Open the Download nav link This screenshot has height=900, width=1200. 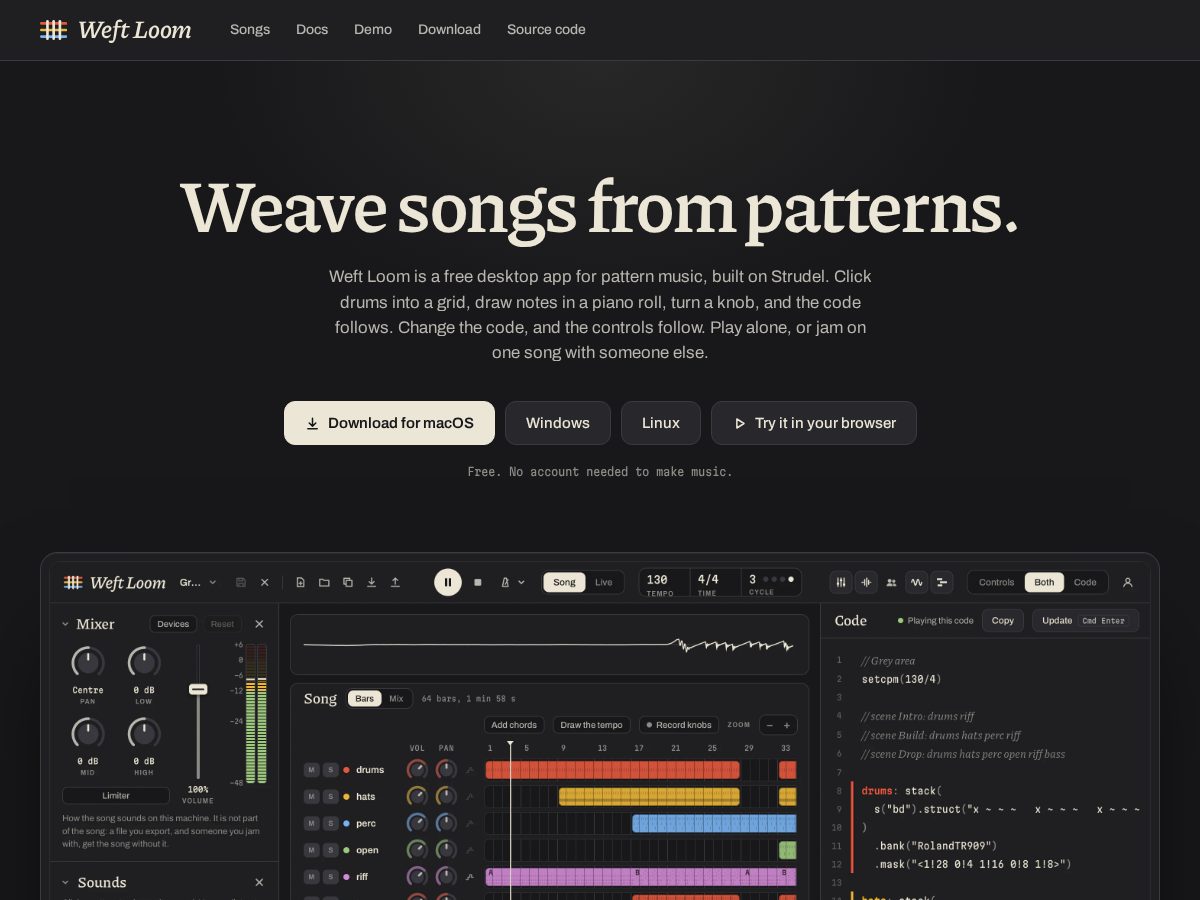click(x=449, y=30)
